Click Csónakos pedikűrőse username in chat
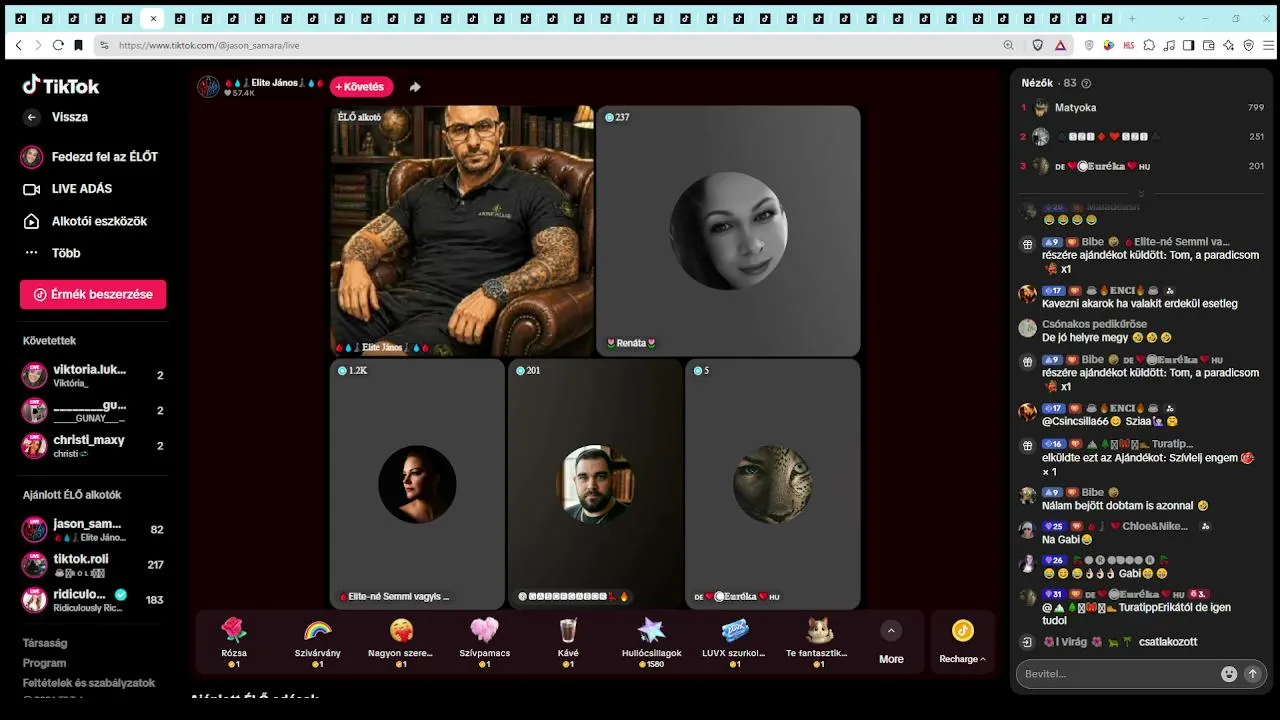1280x720 pixels. pyautogui.click(x=1094, y=324)
